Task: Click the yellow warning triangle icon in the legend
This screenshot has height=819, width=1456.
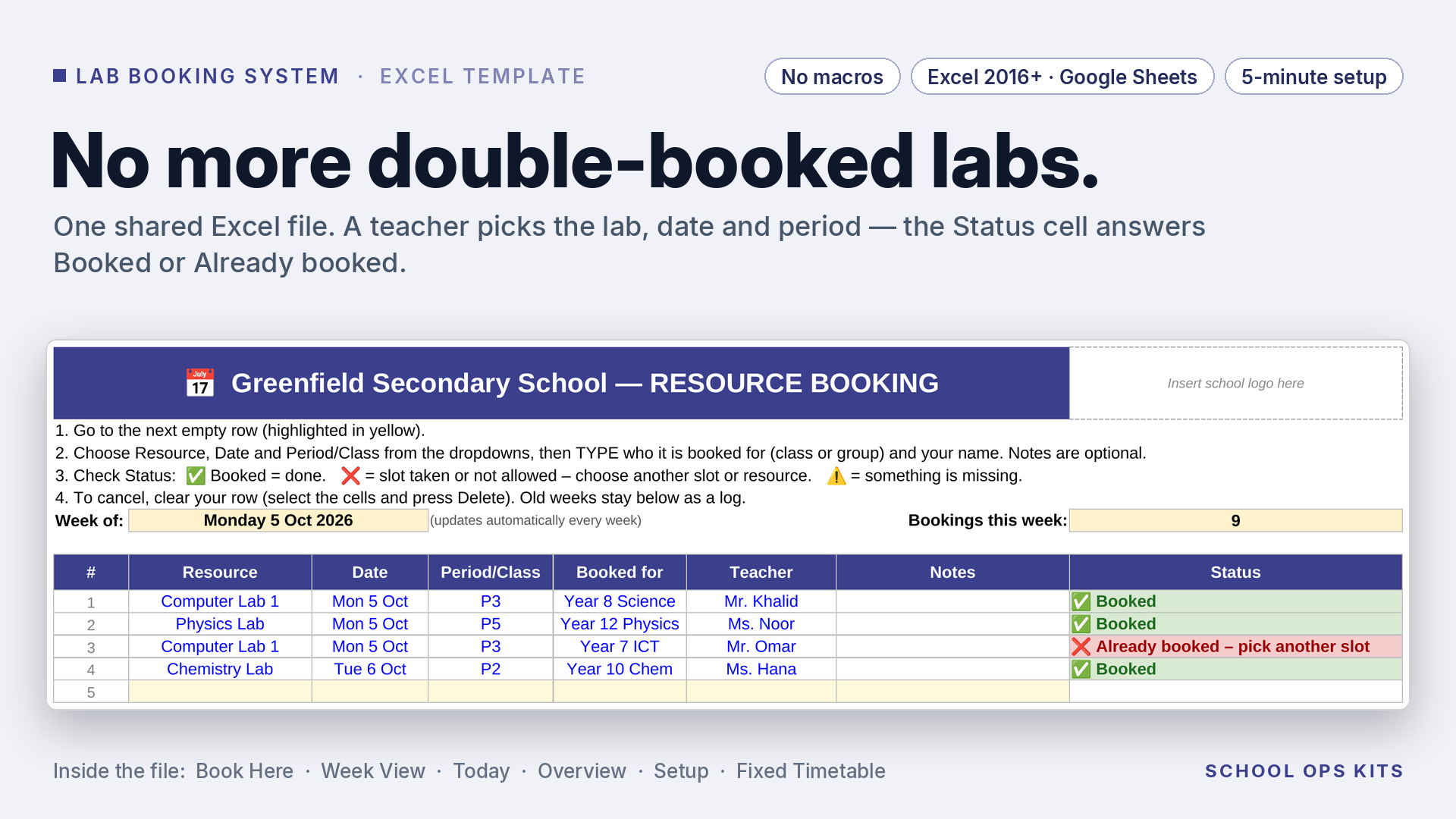Action: (x=836, y=475)
